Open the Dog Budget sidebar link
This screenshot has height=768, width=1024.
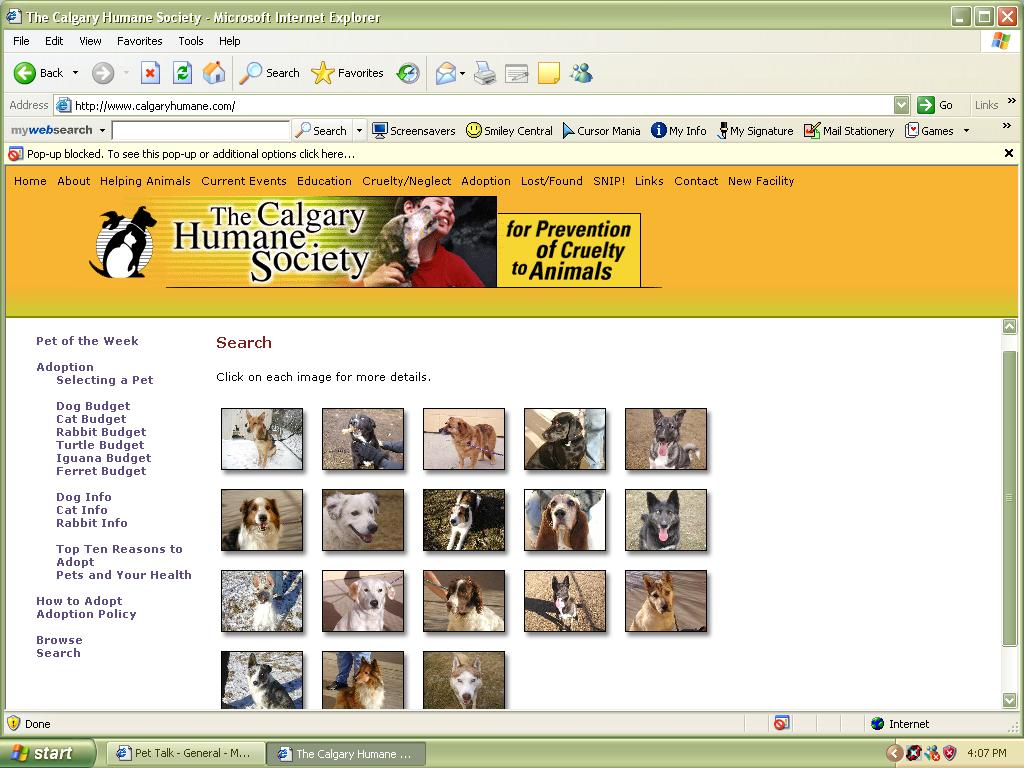[93, 406]
